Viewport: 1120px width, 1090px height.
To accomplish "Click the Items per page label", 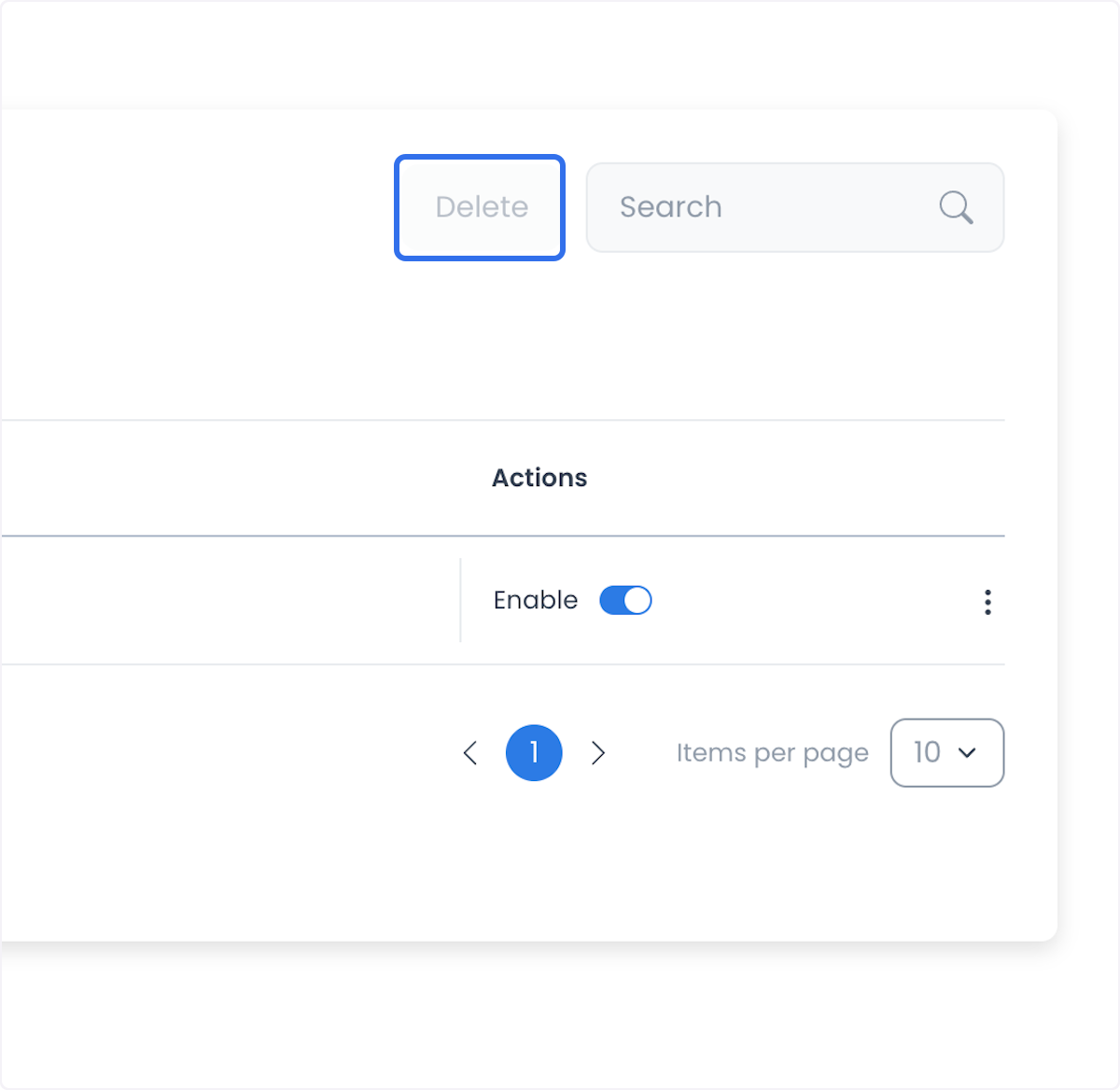I will click(773, 753).
